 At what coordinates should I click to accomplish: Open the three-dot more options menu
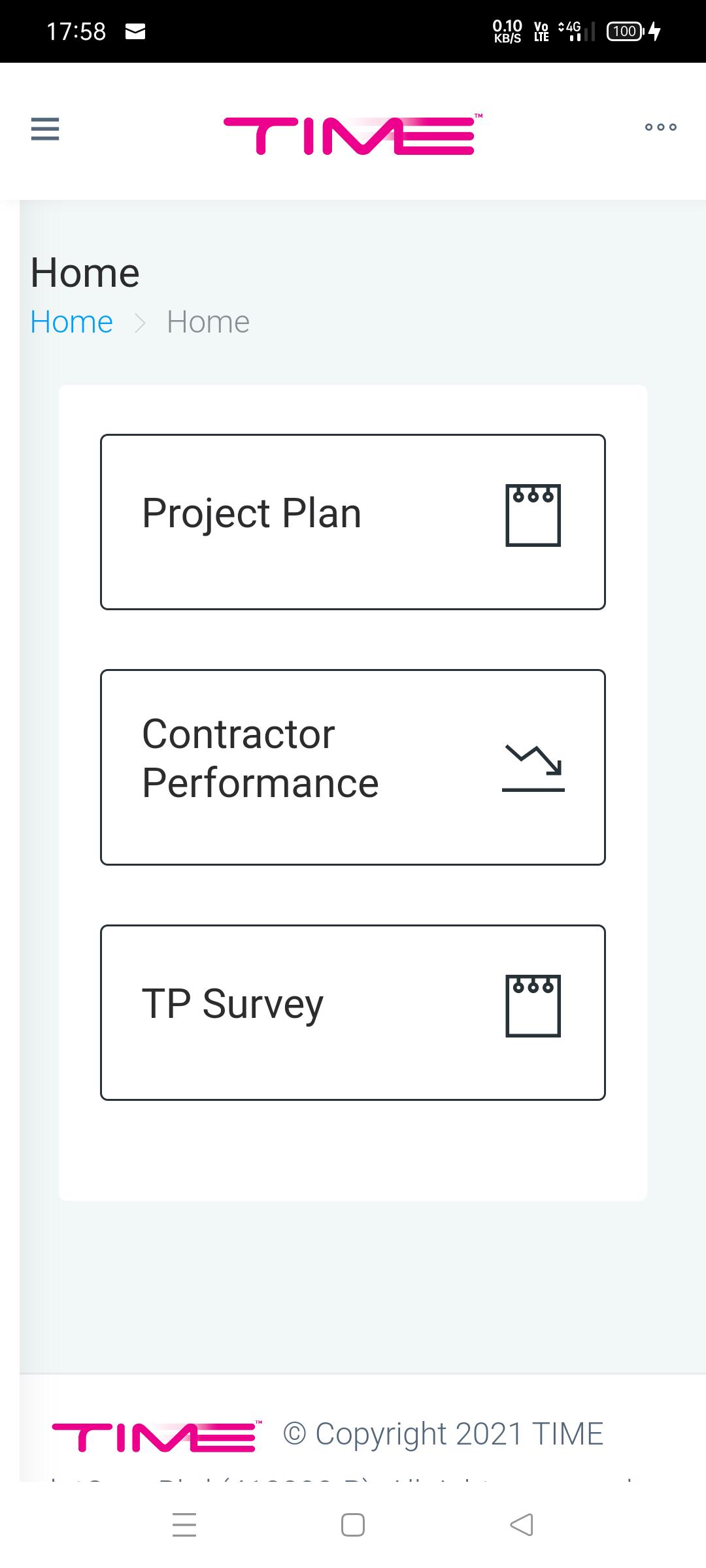tap(661, 127)
